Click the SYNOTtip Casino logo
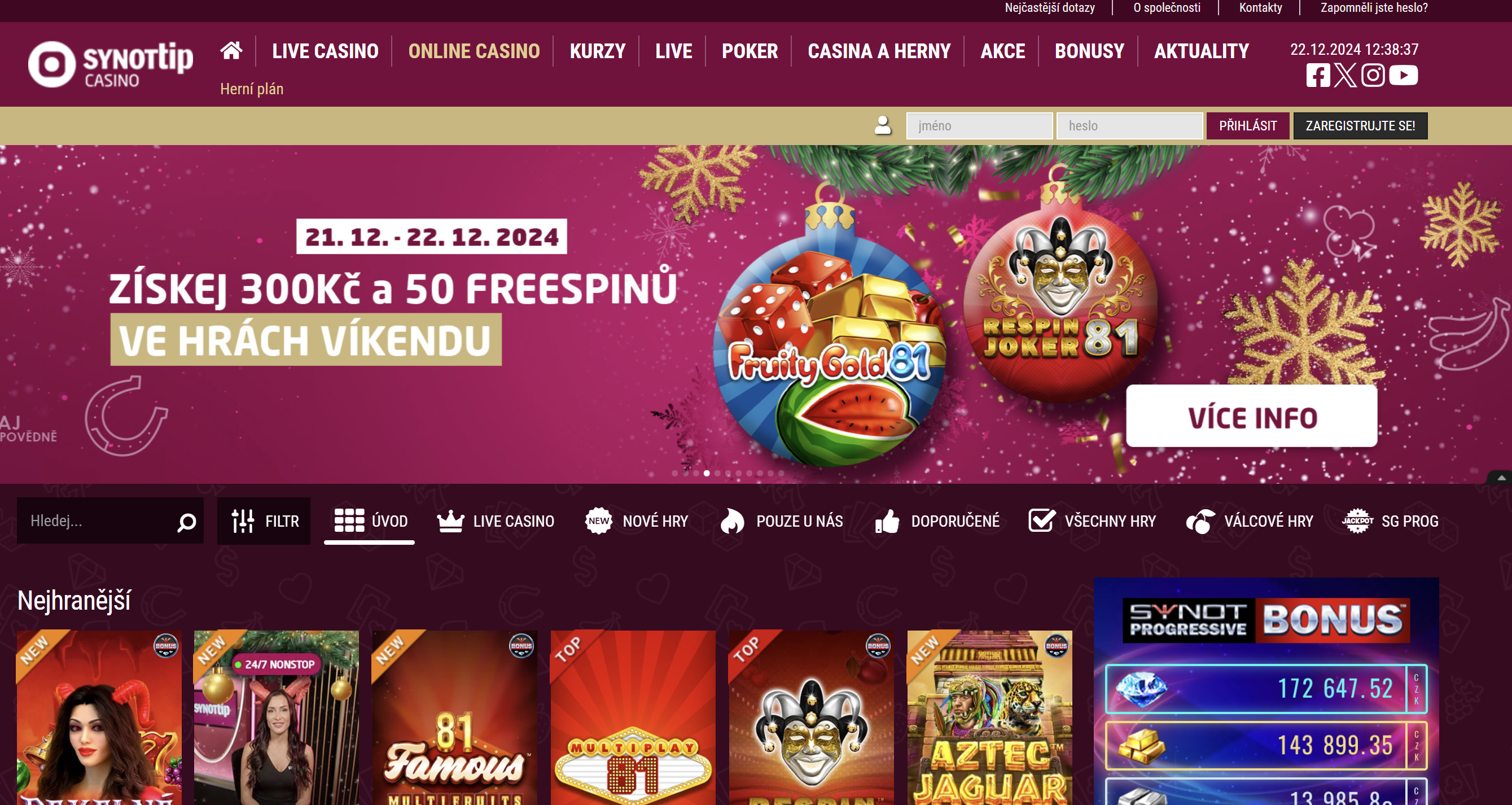 pos(111,64)
